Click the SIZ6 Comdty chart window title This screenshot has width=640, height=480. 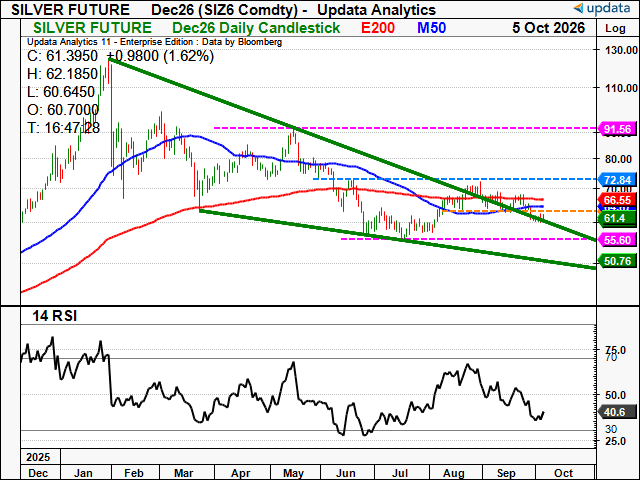click(x=224, y=9)
